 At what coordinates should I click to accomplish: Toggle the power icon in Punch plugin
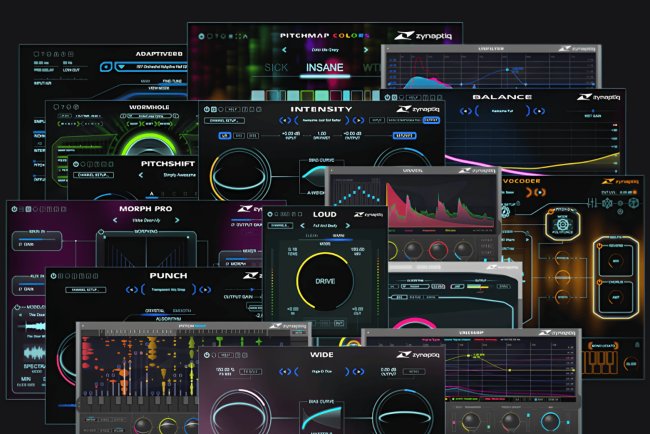click(53, 276)
